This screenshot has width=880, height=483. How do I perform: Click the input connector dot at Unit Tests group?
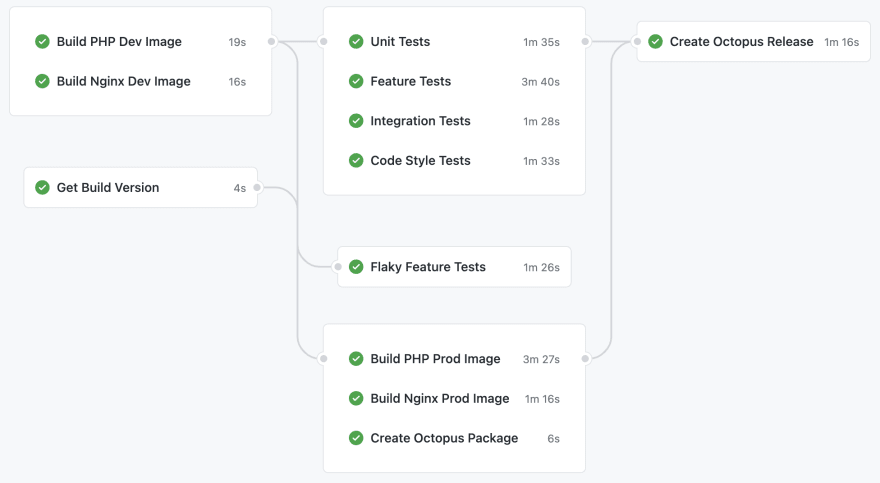tap(323, 42)
